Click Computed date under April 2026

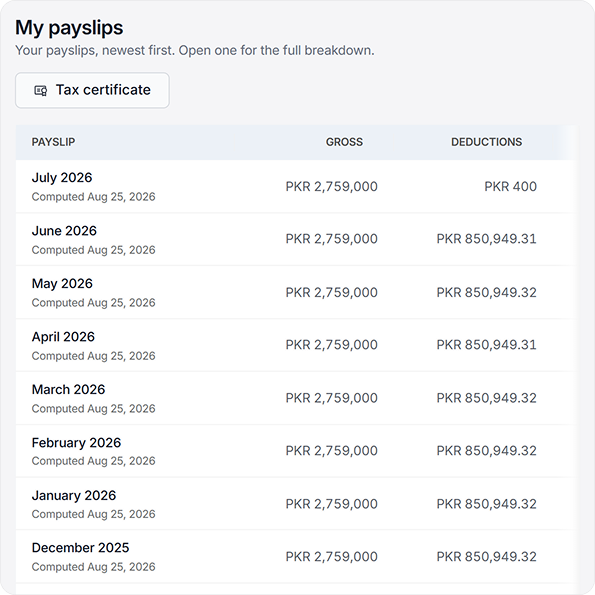93,356
